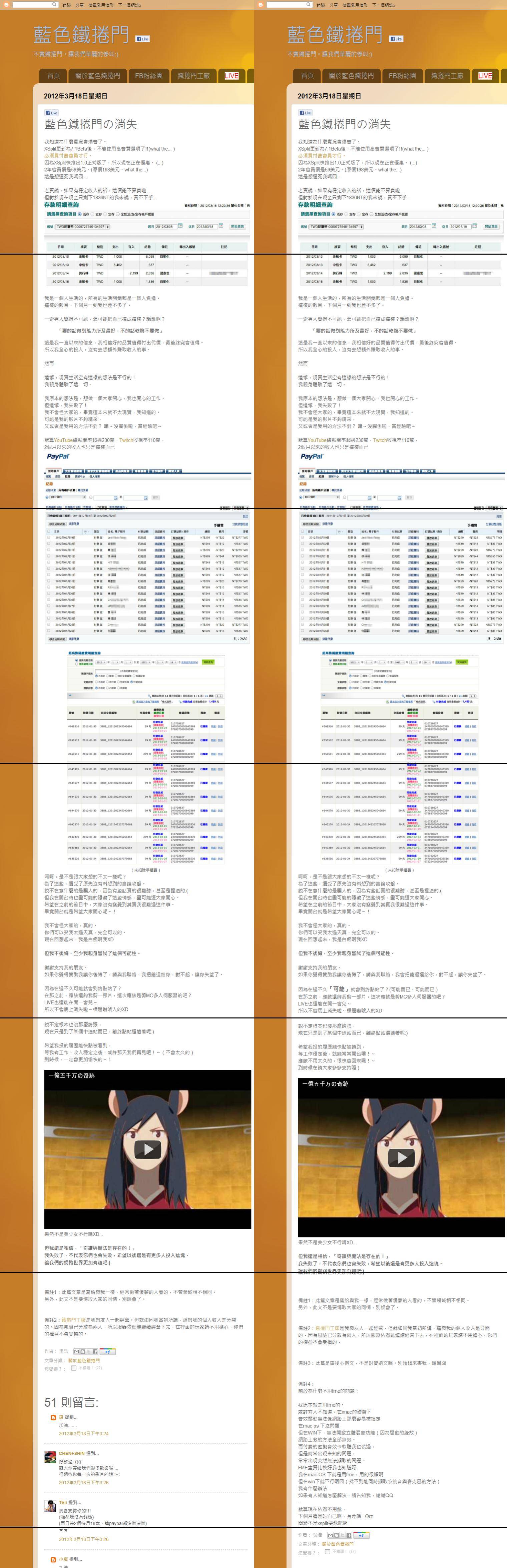Open the 首頁 tab on the left page
507x1568 pixels.
(x=54, y=76)
